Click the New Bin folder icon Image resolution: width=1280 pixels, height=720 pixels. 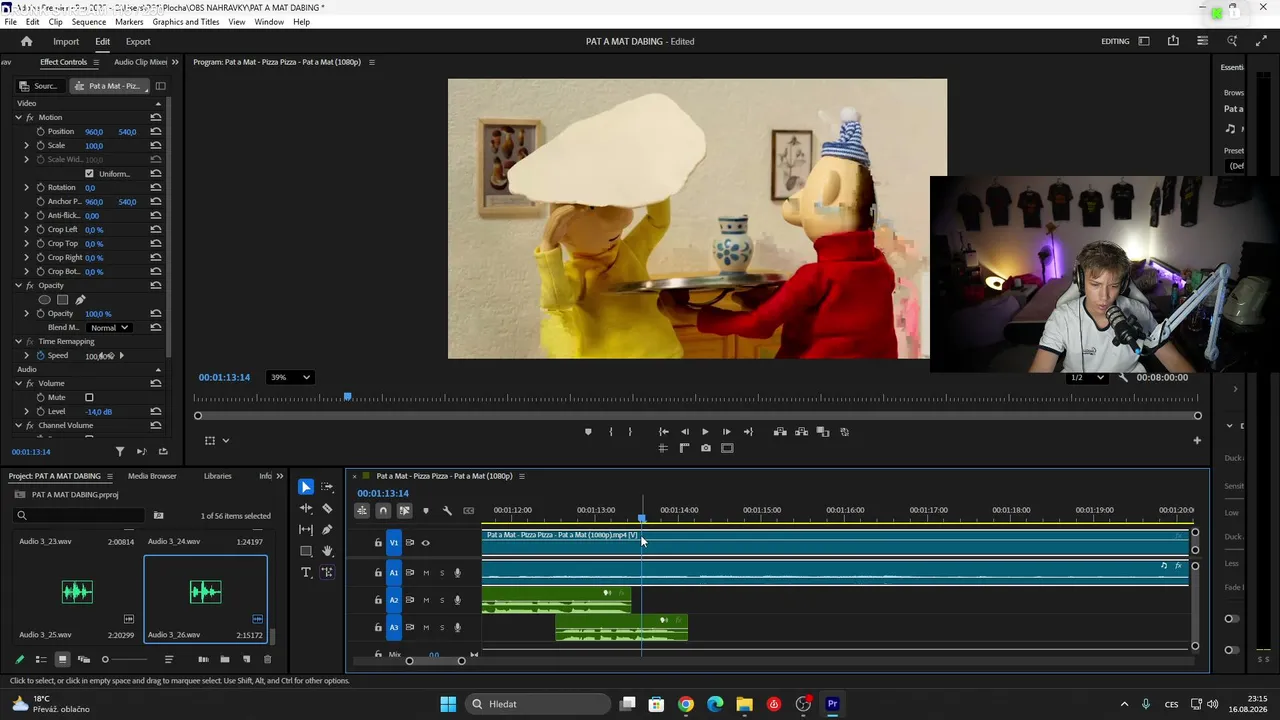coord(225,660)
